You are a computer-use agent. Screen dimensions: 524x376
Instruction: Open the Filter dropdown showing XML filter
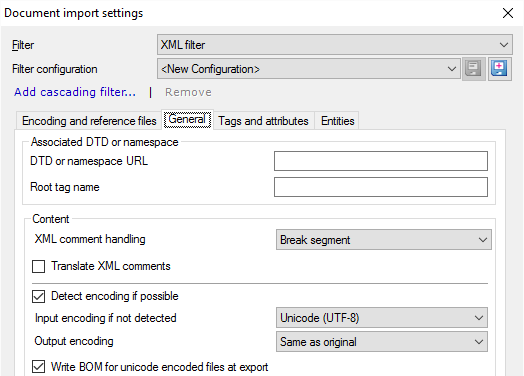pos(335,45)
